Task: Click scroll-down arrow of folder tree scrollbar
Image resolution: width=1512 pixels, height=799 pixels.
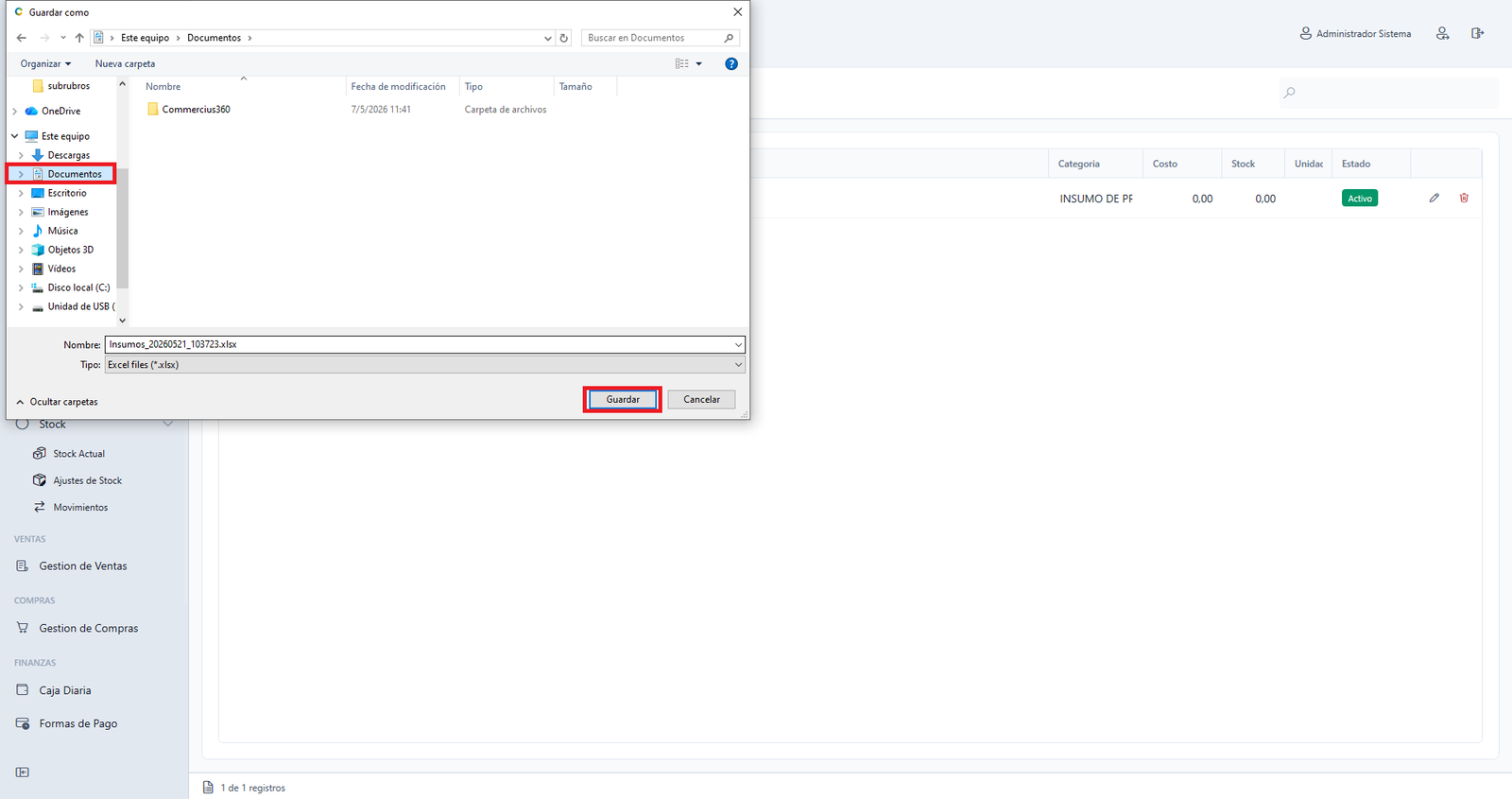Action: [x=122, y=321]
